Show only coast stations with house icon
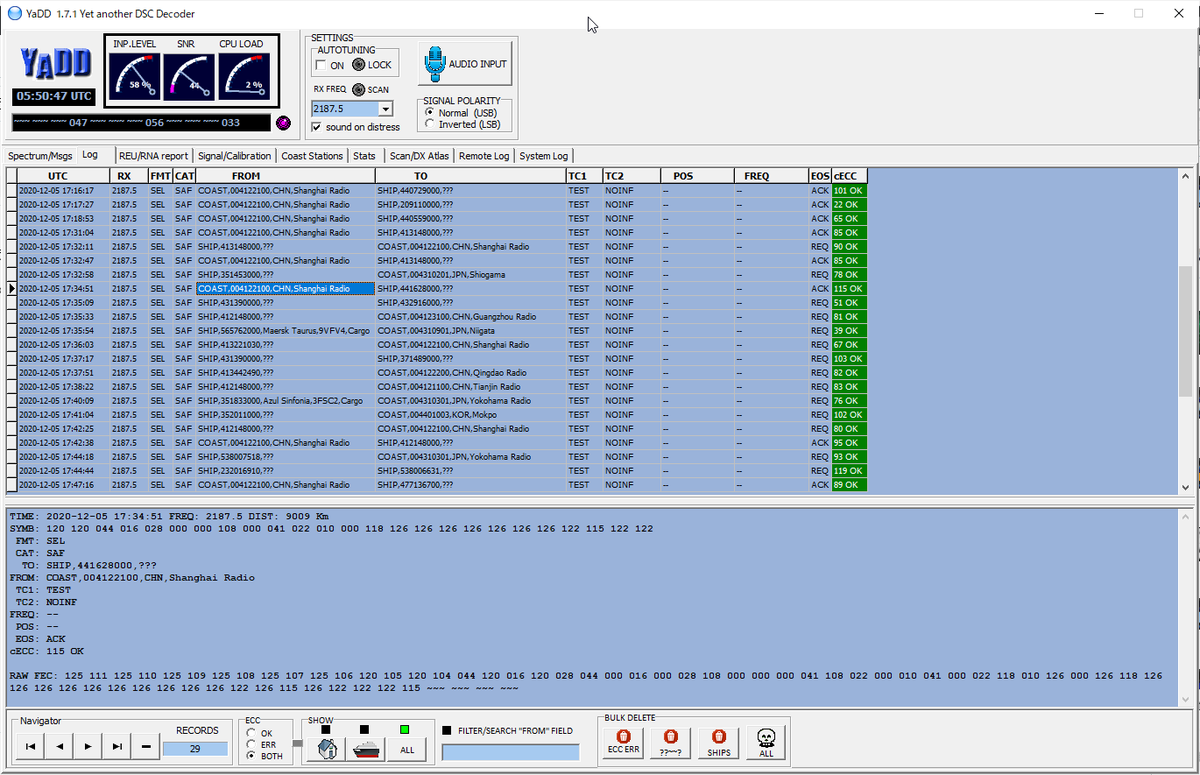The height and width of the screenshot is (775, 1200). coord(325,748)
